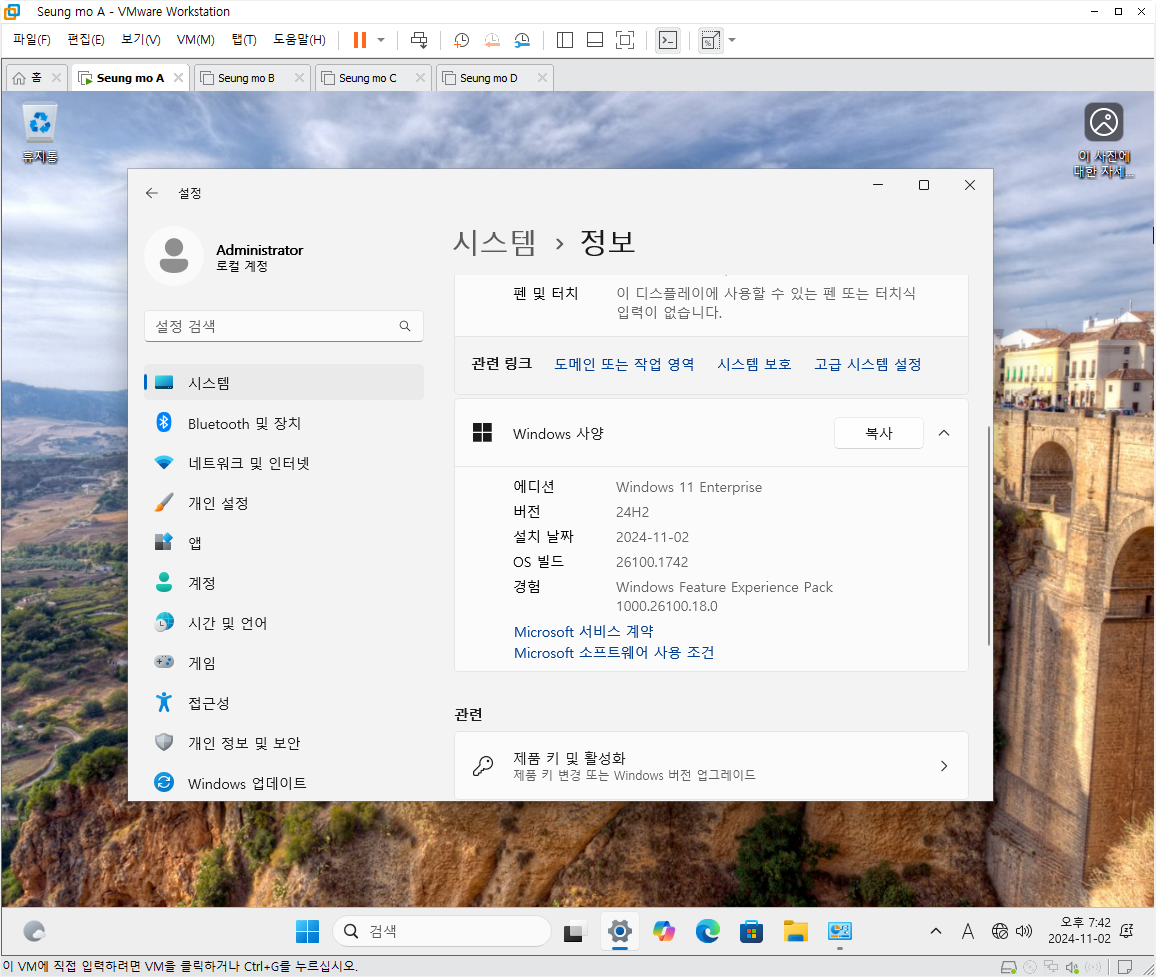Screen dimensions: 1156x977
Task: Close the Seung mo B tab
Action: coord(299,77)
